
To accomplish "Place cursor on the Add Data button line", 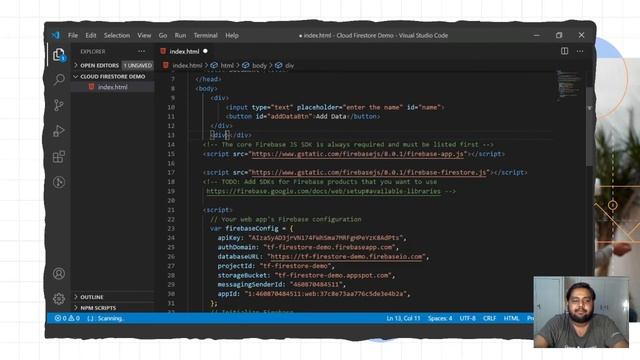I will click(303, 117).
